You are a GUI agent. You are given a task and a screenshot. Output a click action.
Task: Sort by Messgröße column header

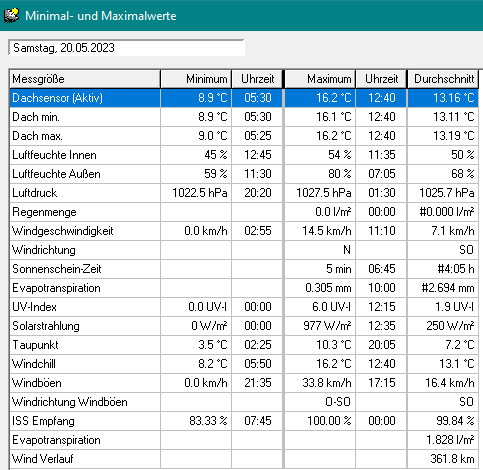85,79
